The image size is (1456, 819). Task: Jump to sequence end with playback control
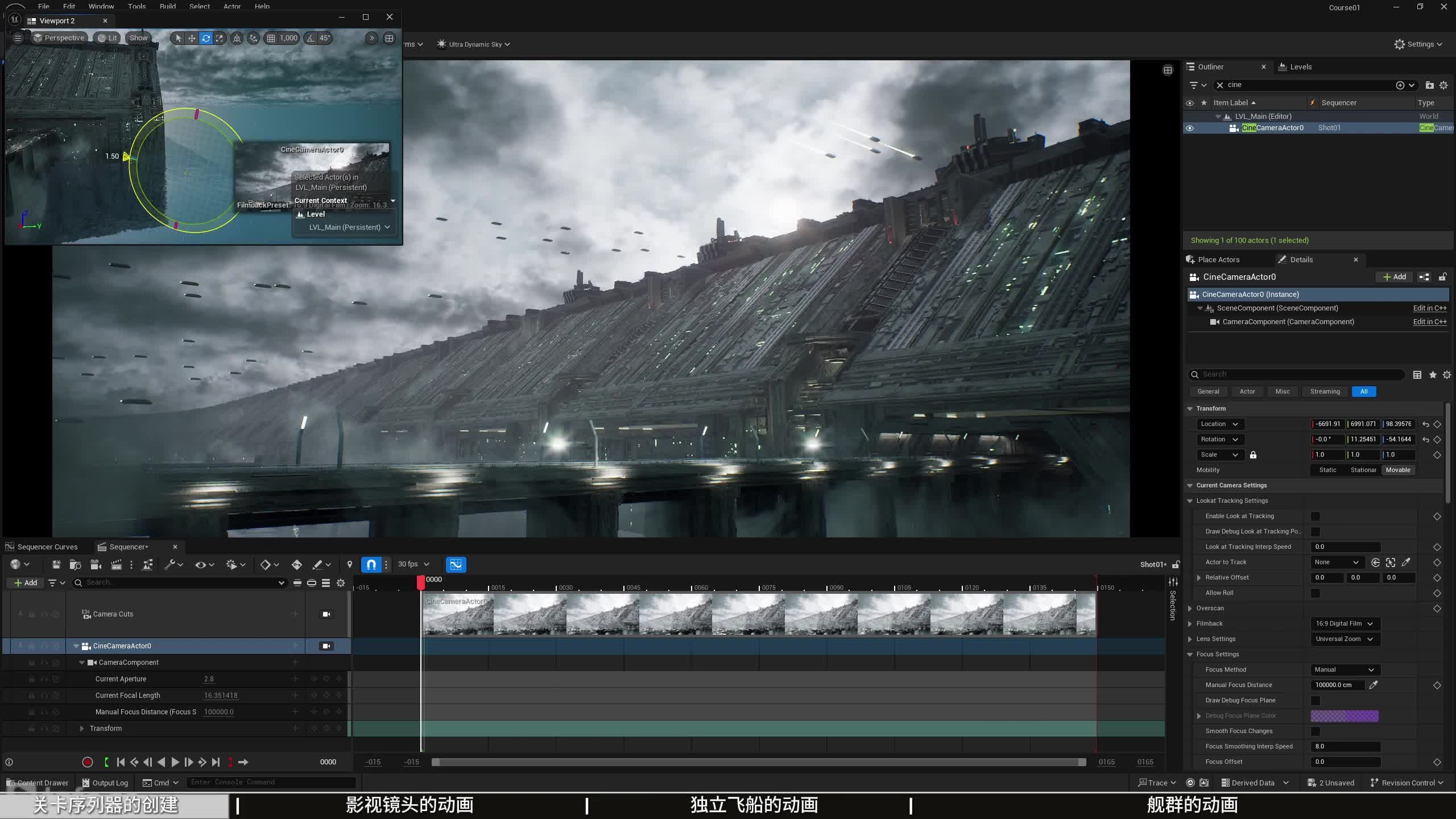(x=216, y=762)
